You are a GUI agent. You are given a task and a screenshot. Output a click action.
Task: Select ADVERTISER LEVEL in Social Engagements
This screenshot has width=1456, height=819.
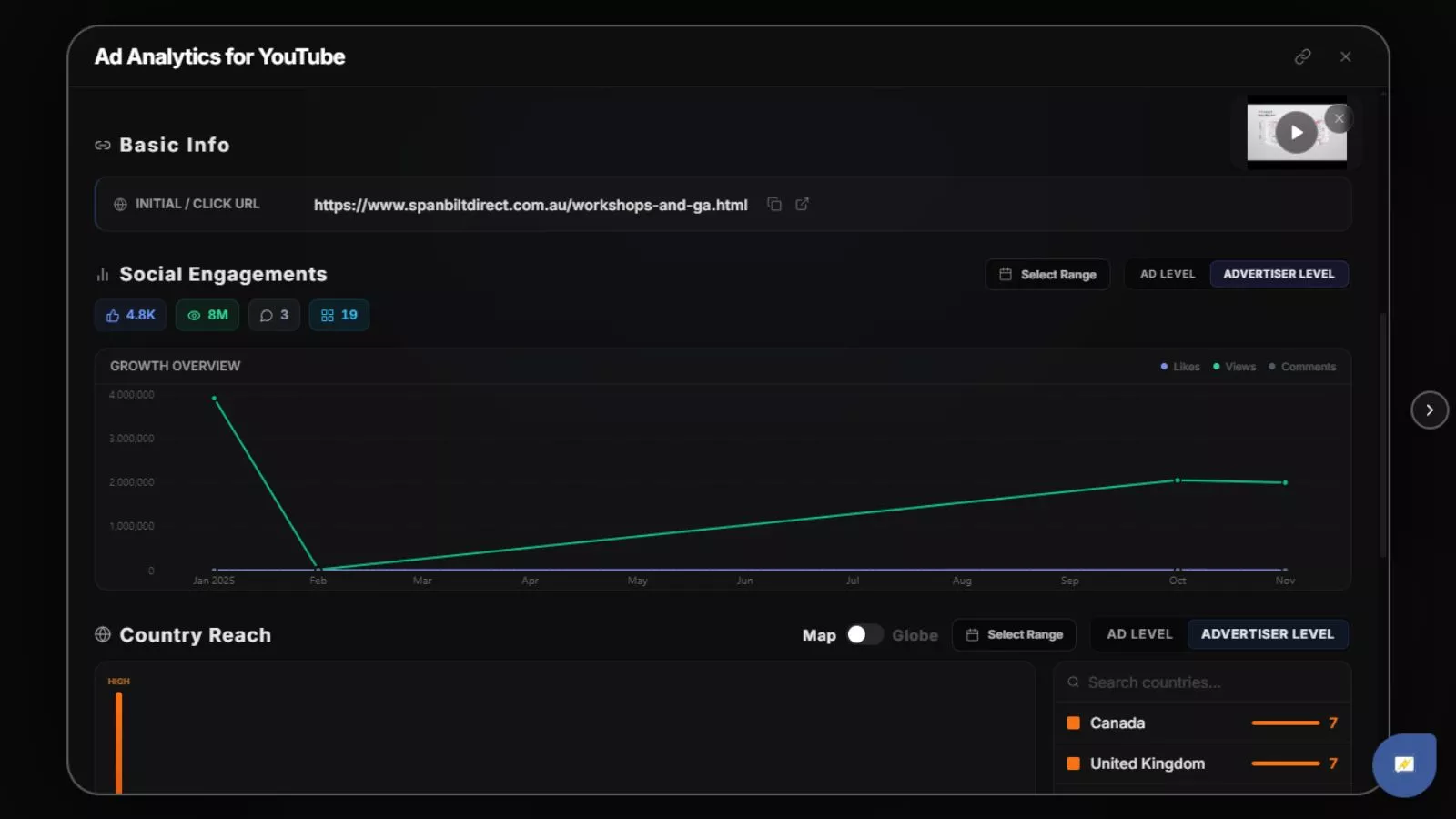pyautogui.click(x=1279, y=274)
